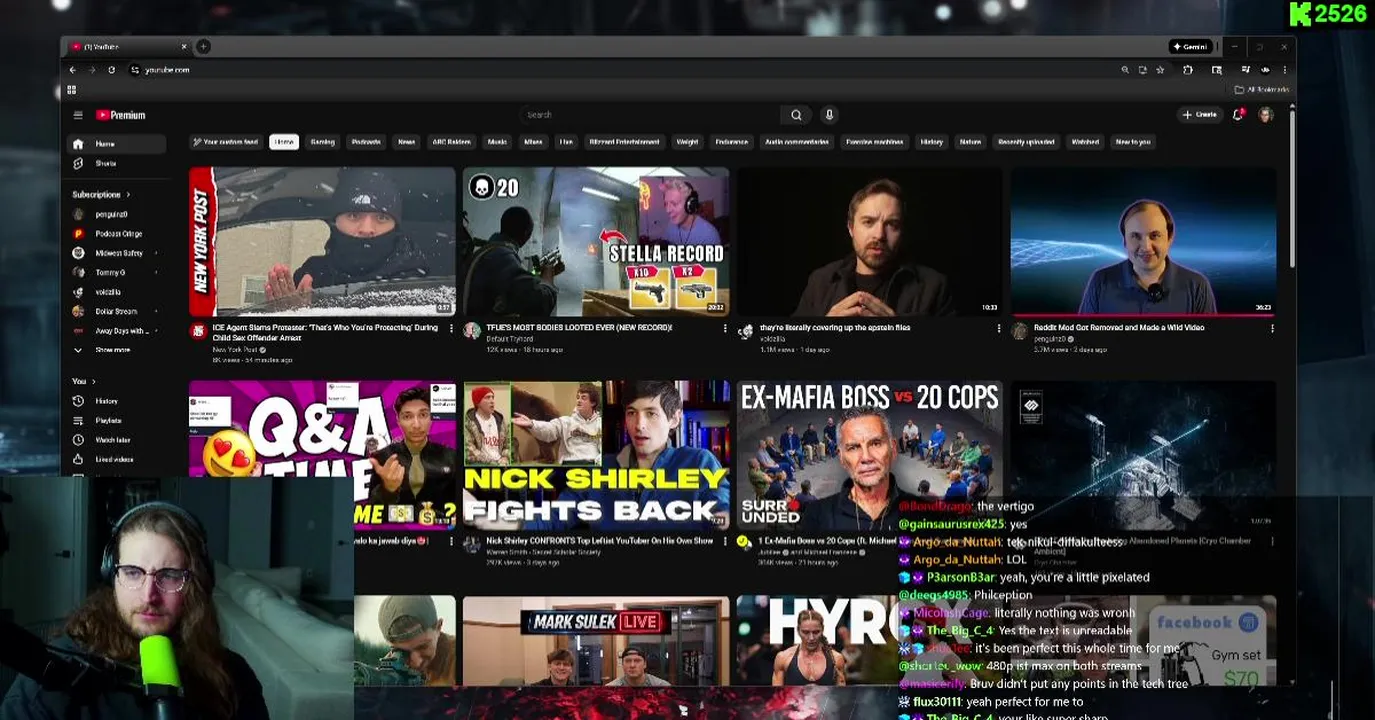
Task: Select the History filter chip
Action: [932, 142]
